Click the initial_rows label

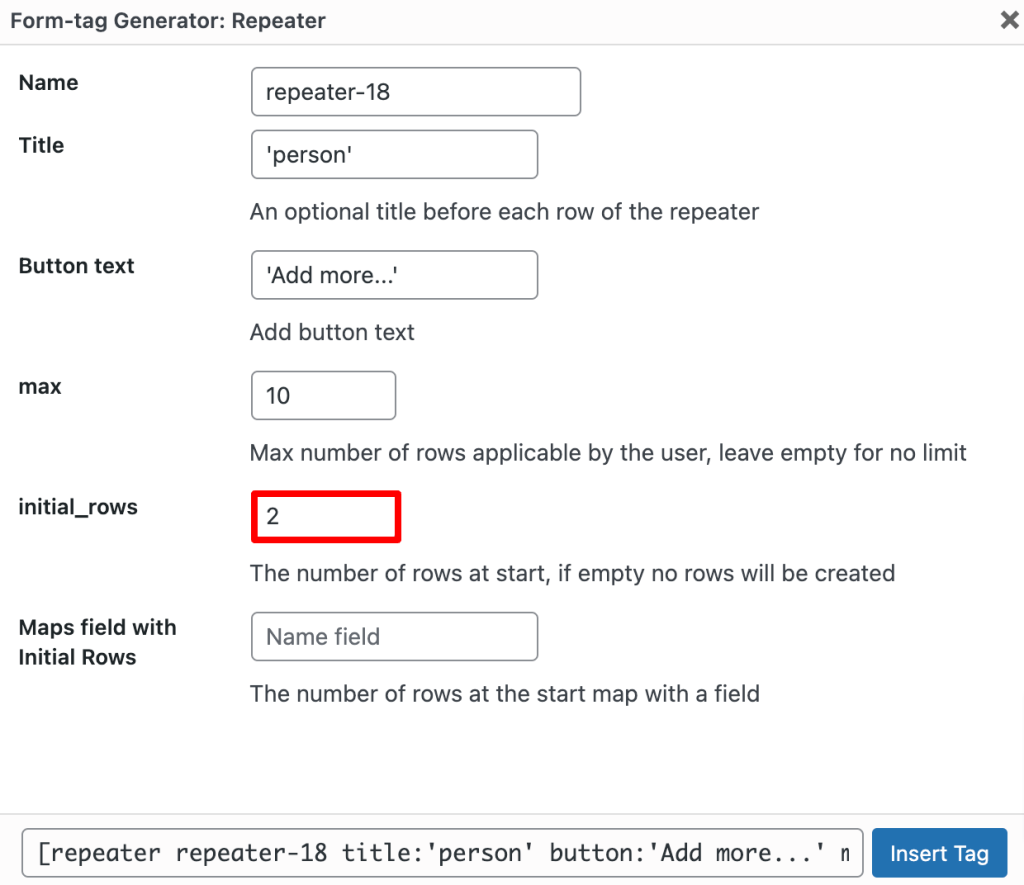tap(77, 507)
